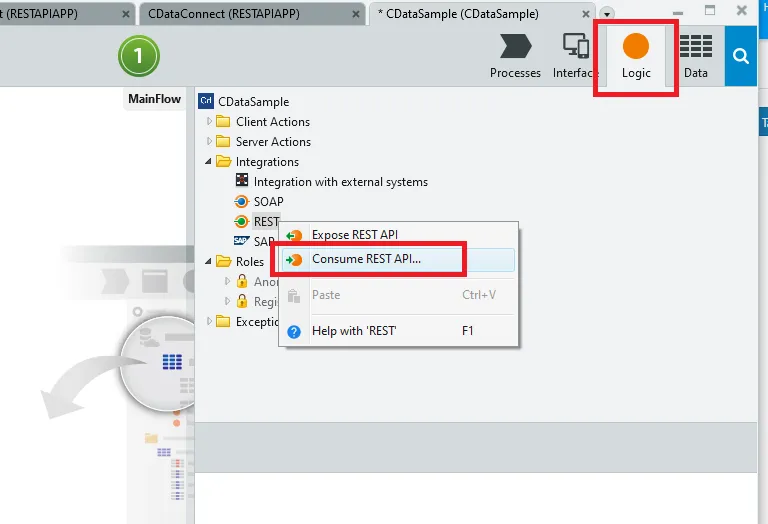The image size is (768, 524).
Task: Collapse the Integrations folder
Action: [209, 161]
